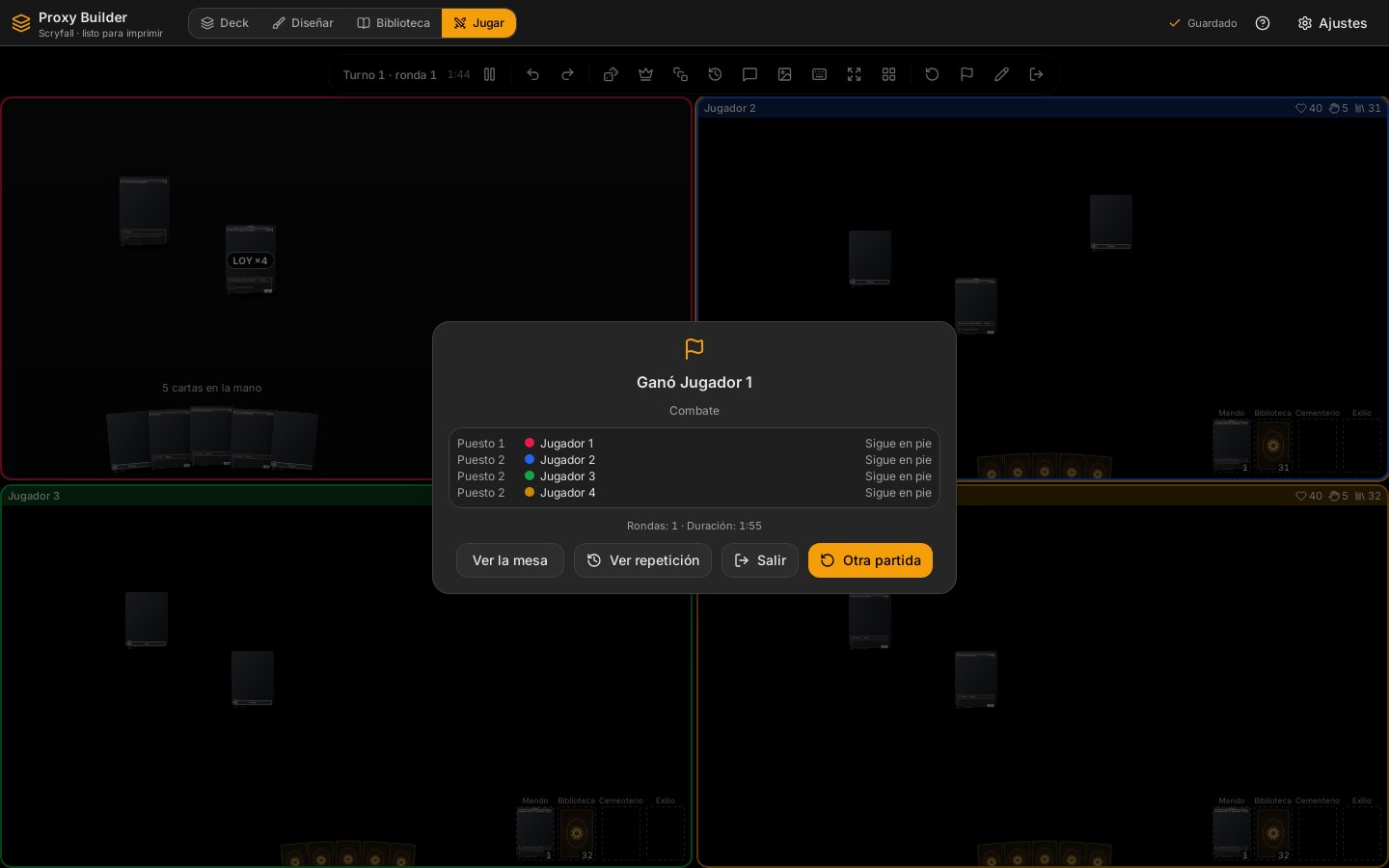
Task: Show keyboard shortcuts icon
Action: tap(819, 74)
